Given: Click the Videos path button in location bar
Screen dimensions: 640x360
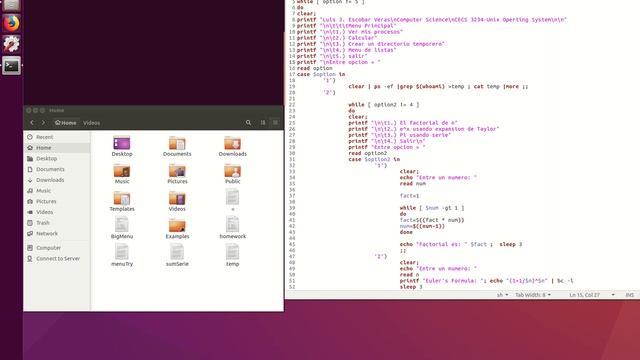Looking at the screenshot, I should pos(91,122).
